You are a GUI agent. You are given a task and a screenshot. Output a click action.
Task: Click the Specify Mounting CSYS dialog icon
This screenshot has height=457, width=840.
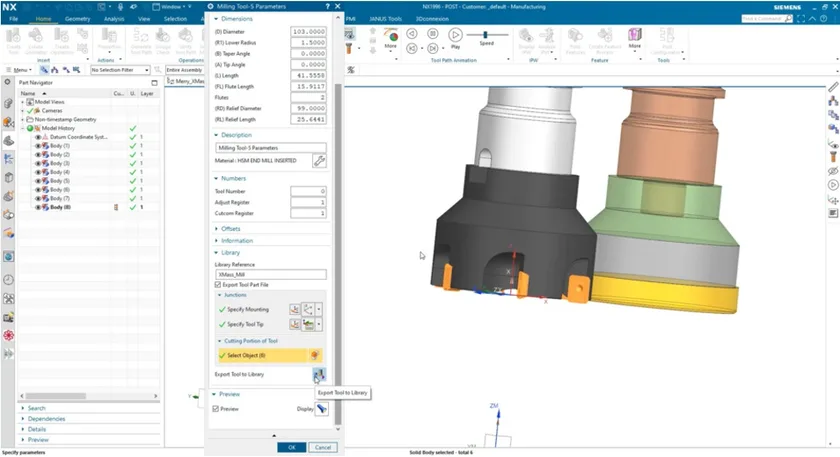tap(295, 309)
